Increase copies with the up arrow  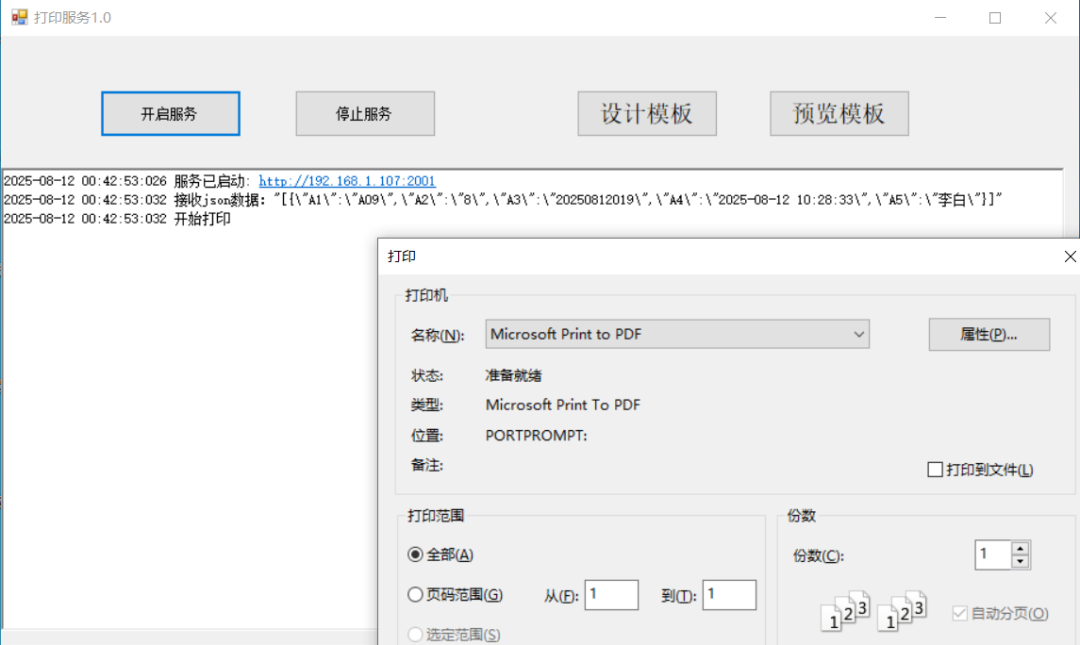click(1020, 548)
